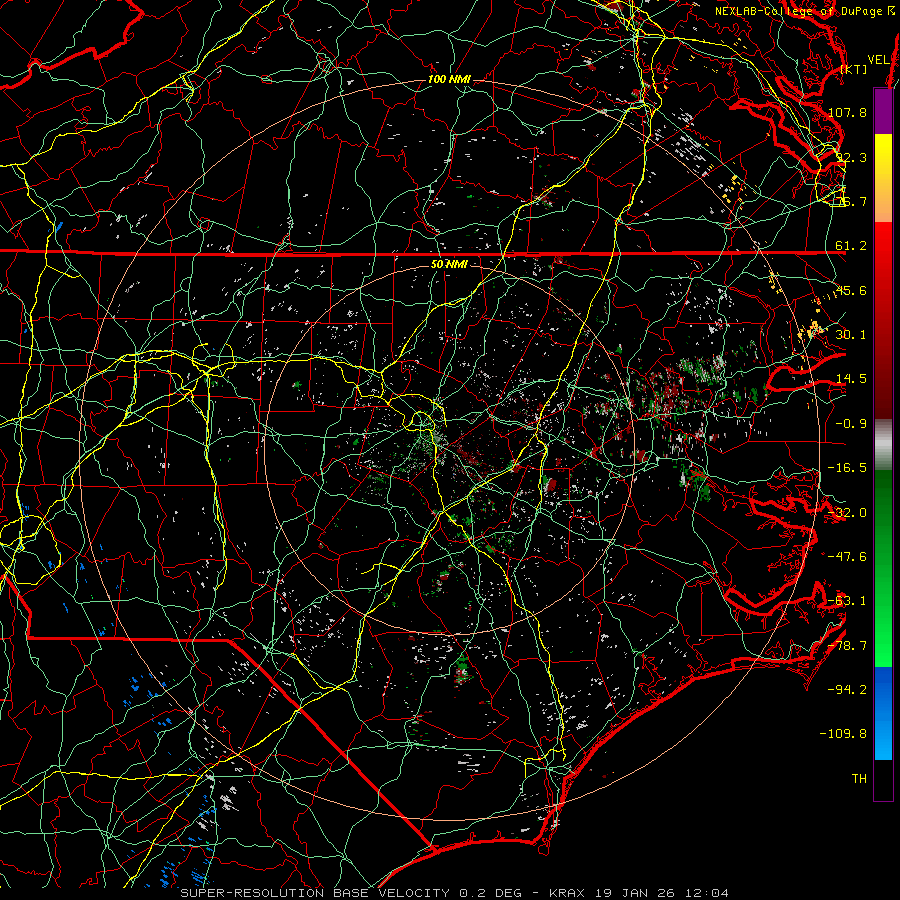Click the -94.2 scale value
900x900 pixels.
[847, 690]
